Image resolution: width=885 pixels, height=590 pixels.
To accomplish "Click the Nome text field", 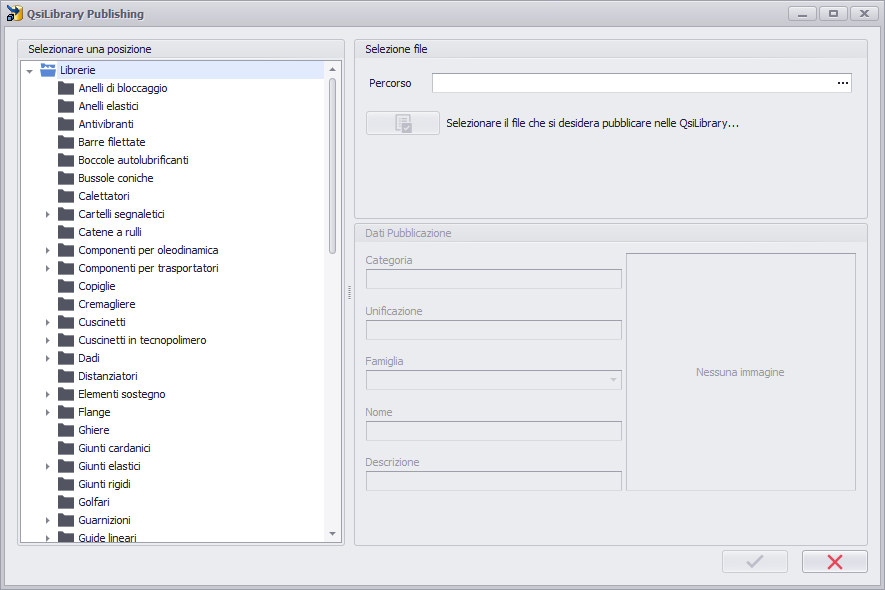I will [x=494, y=431].
